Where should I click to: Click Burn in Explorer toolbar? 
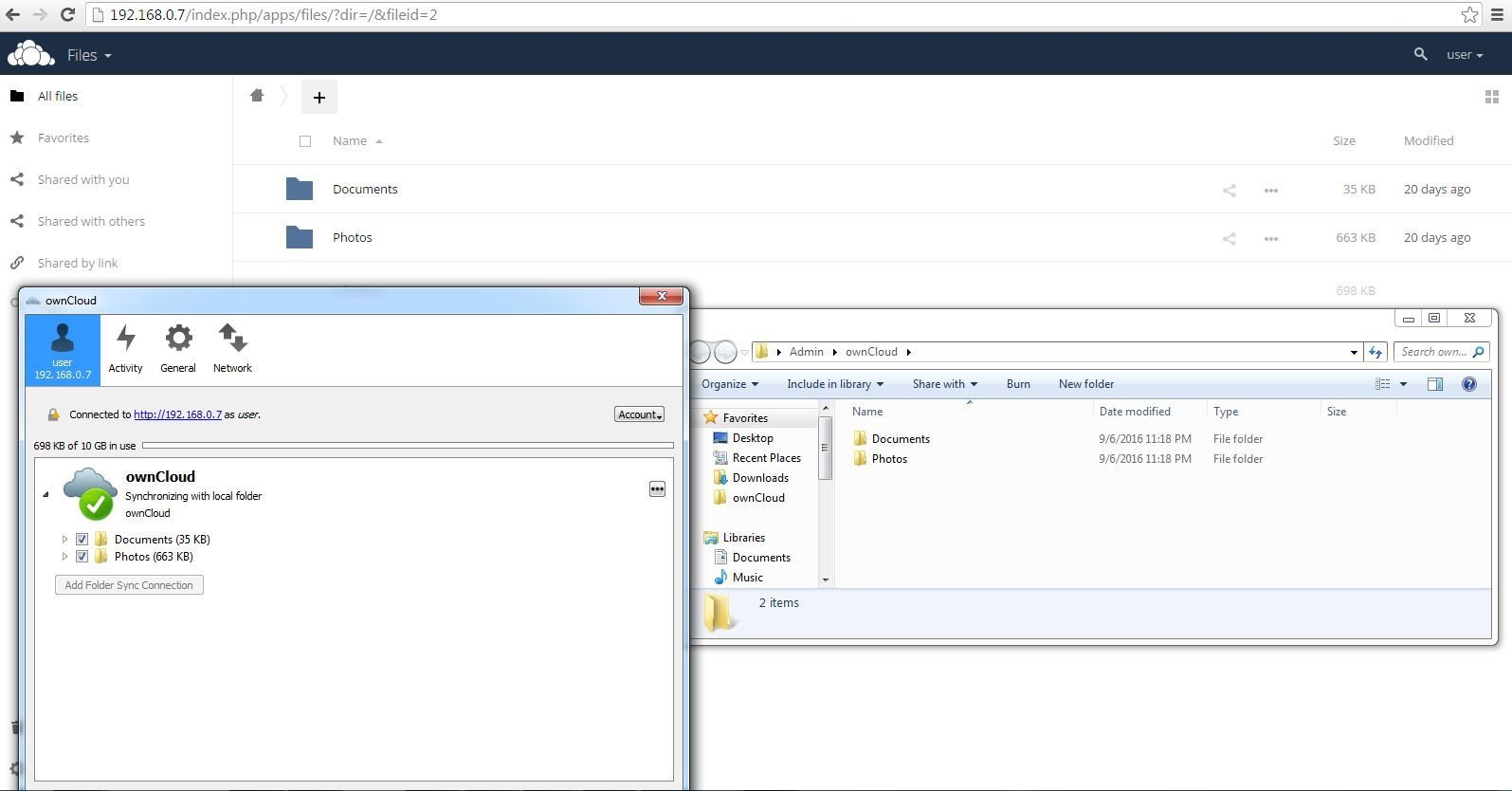pyautogui.click(x=1018, y=384)
